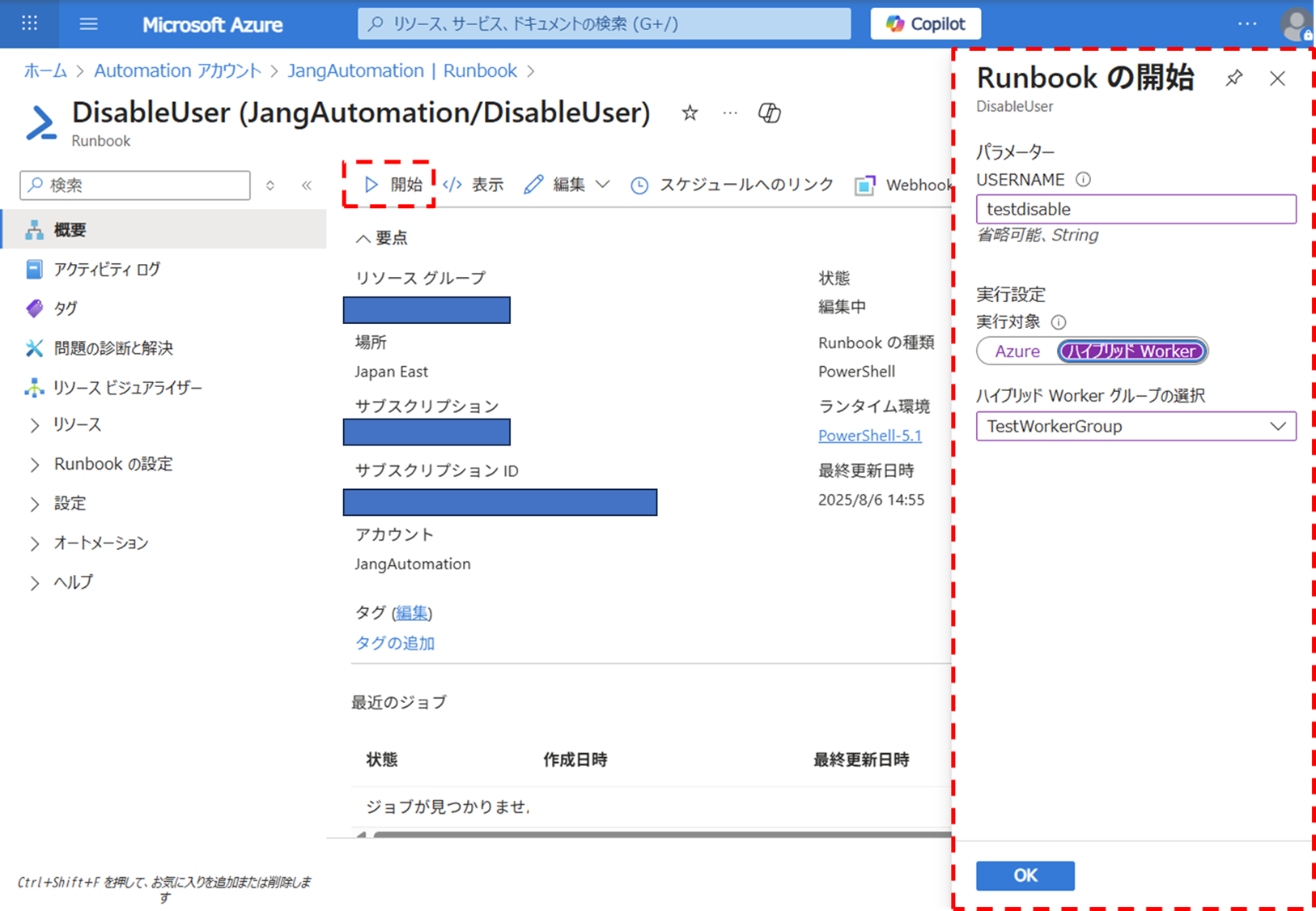Open the Azure app launcher grid

29,23
